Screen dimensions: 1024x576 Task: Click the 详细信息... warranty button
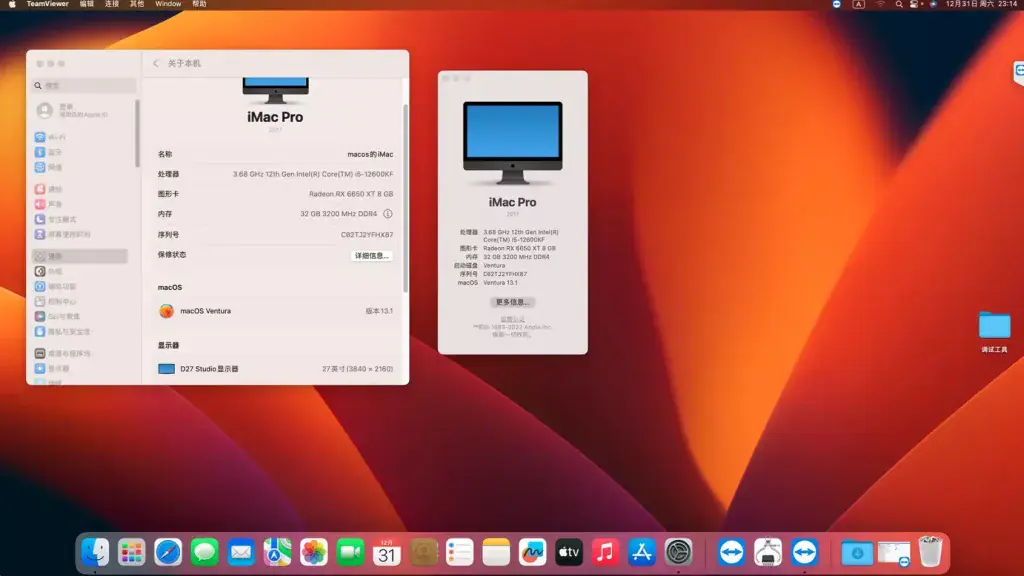[372, 255]
